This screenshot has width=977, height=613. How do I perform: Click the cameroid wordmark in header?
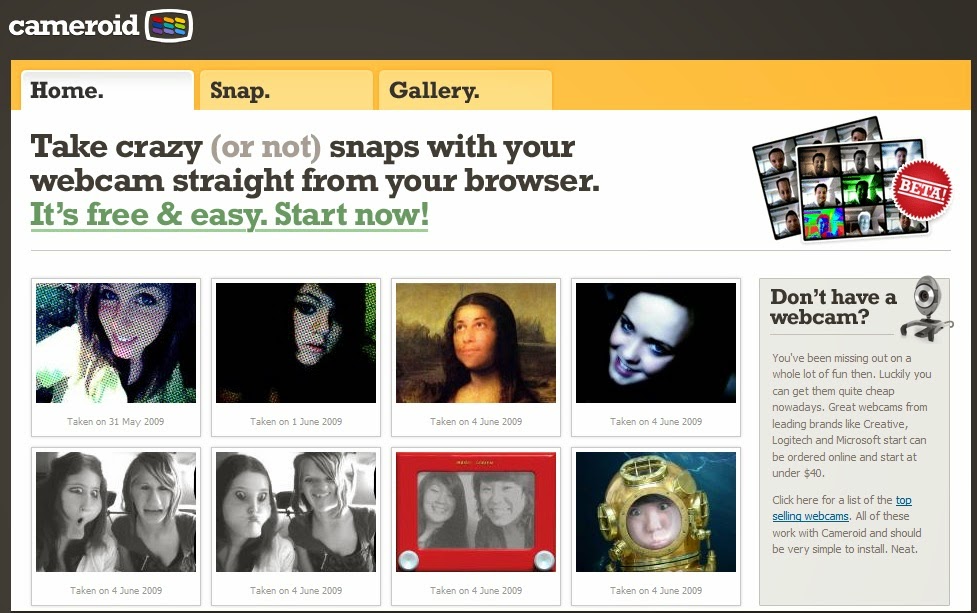tap(74, 26)
